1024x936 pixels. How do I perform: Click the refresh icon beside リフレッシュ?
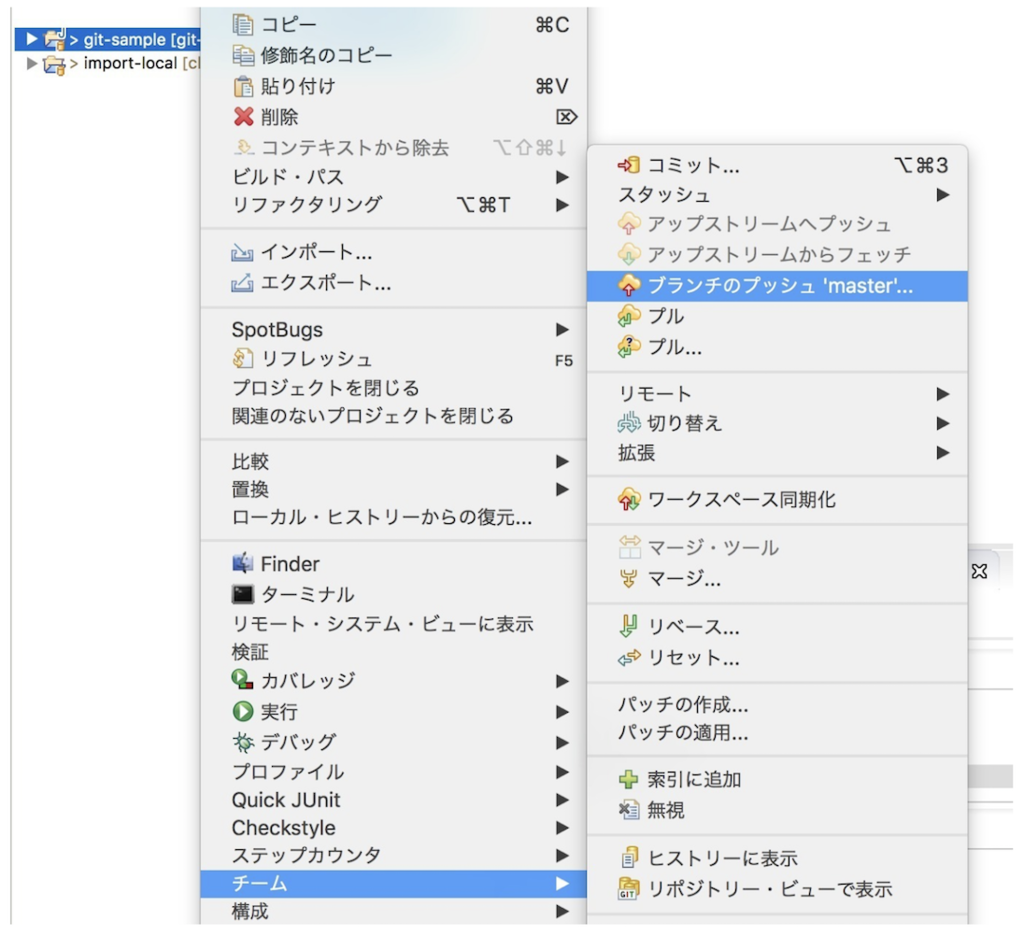coord(242,359)
